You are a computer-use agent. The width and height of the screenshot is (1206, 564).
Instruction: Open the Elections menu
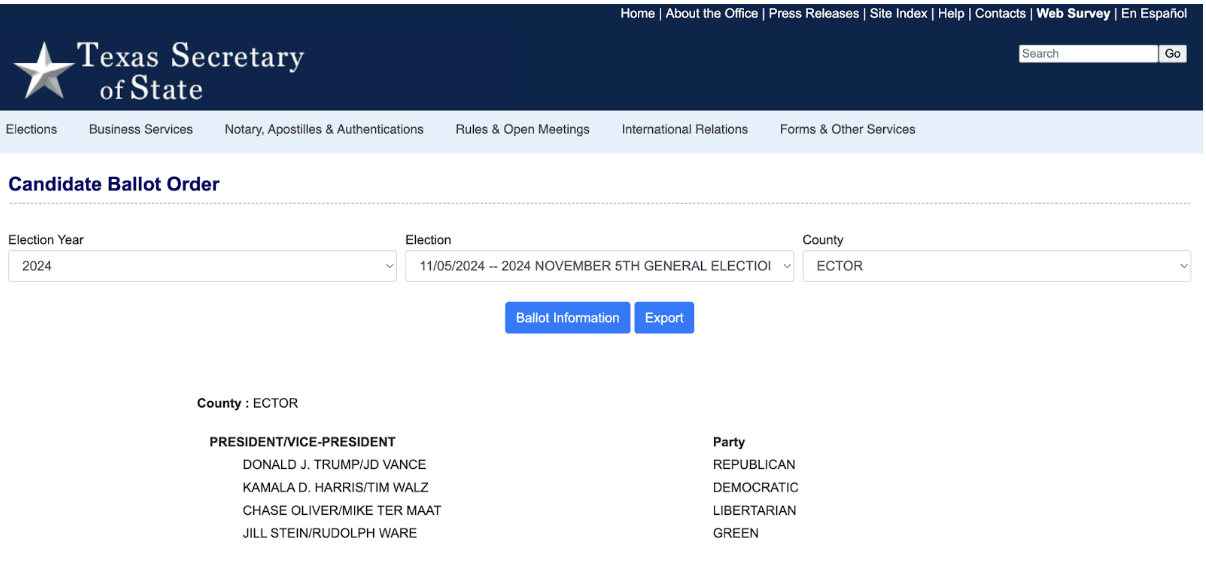click(x=32, y=129)
